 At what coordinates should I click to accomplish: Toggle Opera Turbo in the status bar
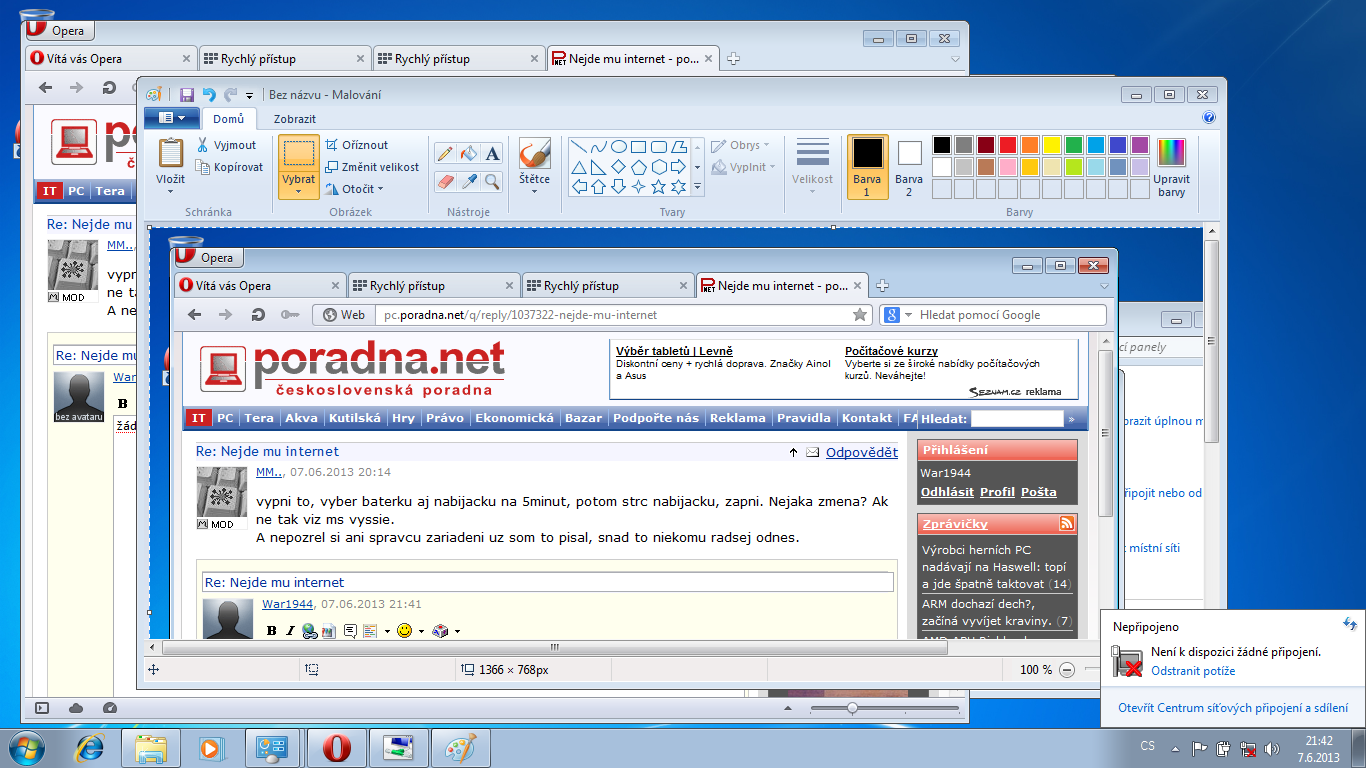click(110, 708)
